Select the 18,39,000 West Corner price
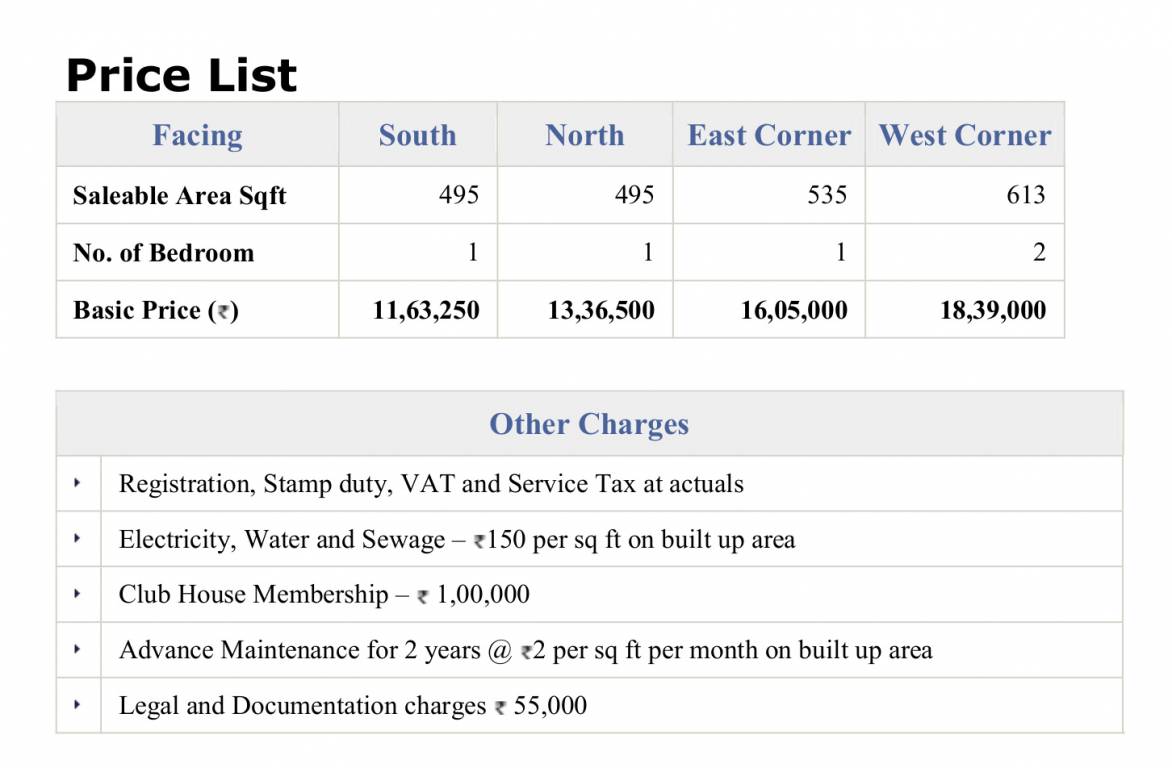Screen dimensions: 1172x768 (x=992, y=310)
